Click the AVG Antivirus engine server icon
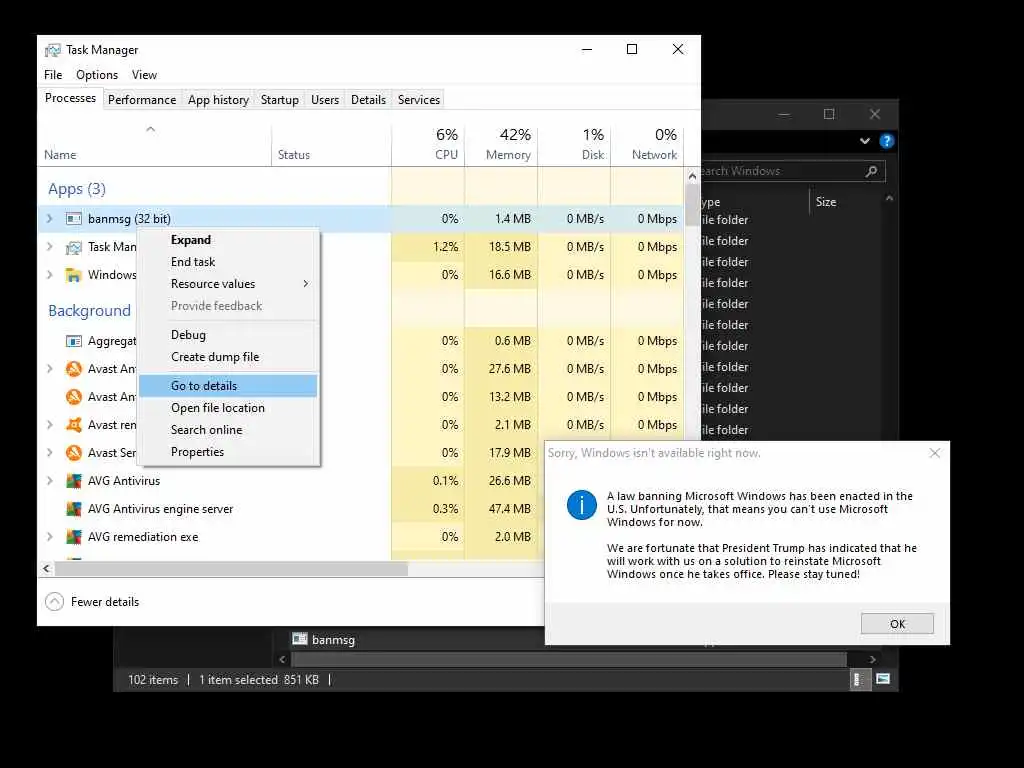The image size is (1024, 768). coord(74,509)
